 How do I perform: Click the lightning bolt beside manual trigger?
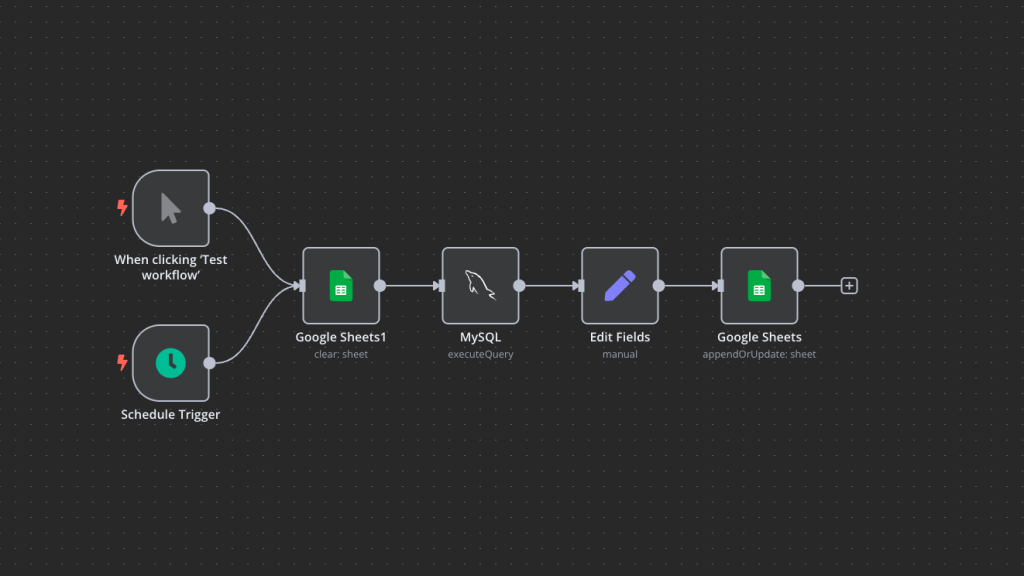tap(123, 208)
